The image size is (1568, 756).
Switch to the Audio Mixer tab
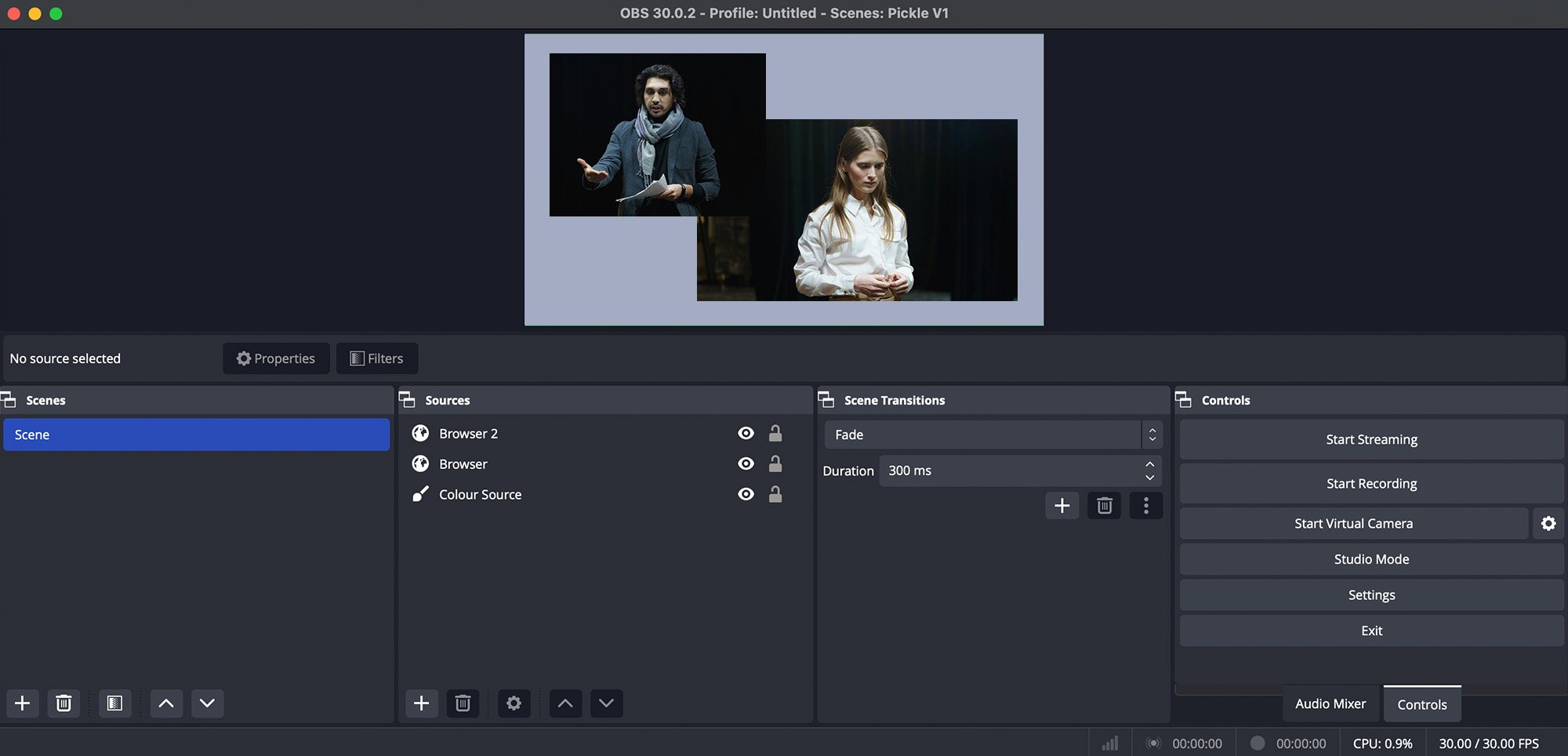pos(1330,704)
